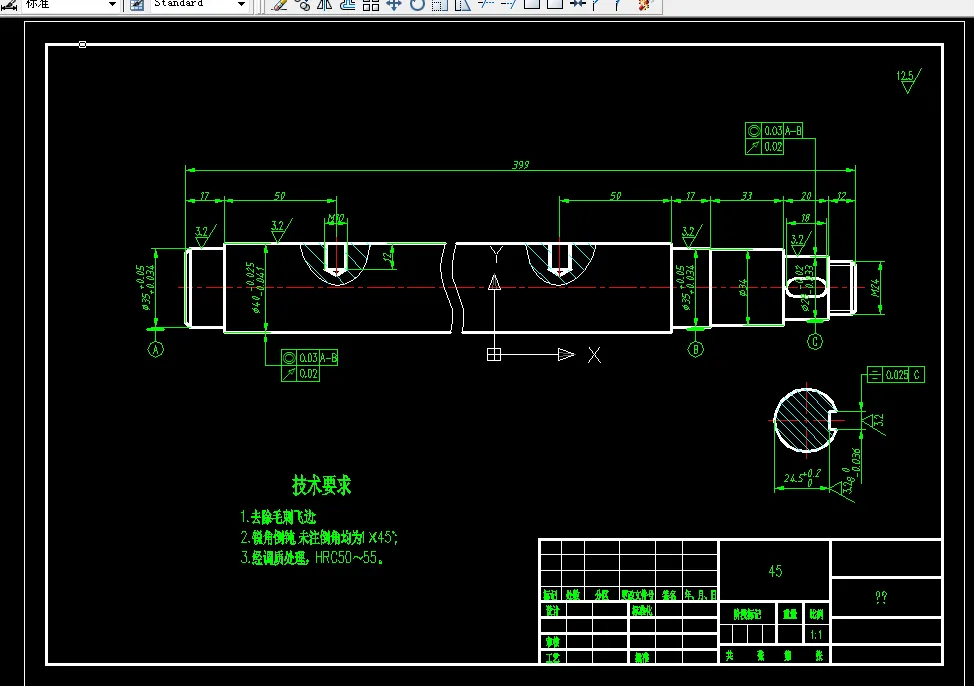Select the Extend tool

509,5
